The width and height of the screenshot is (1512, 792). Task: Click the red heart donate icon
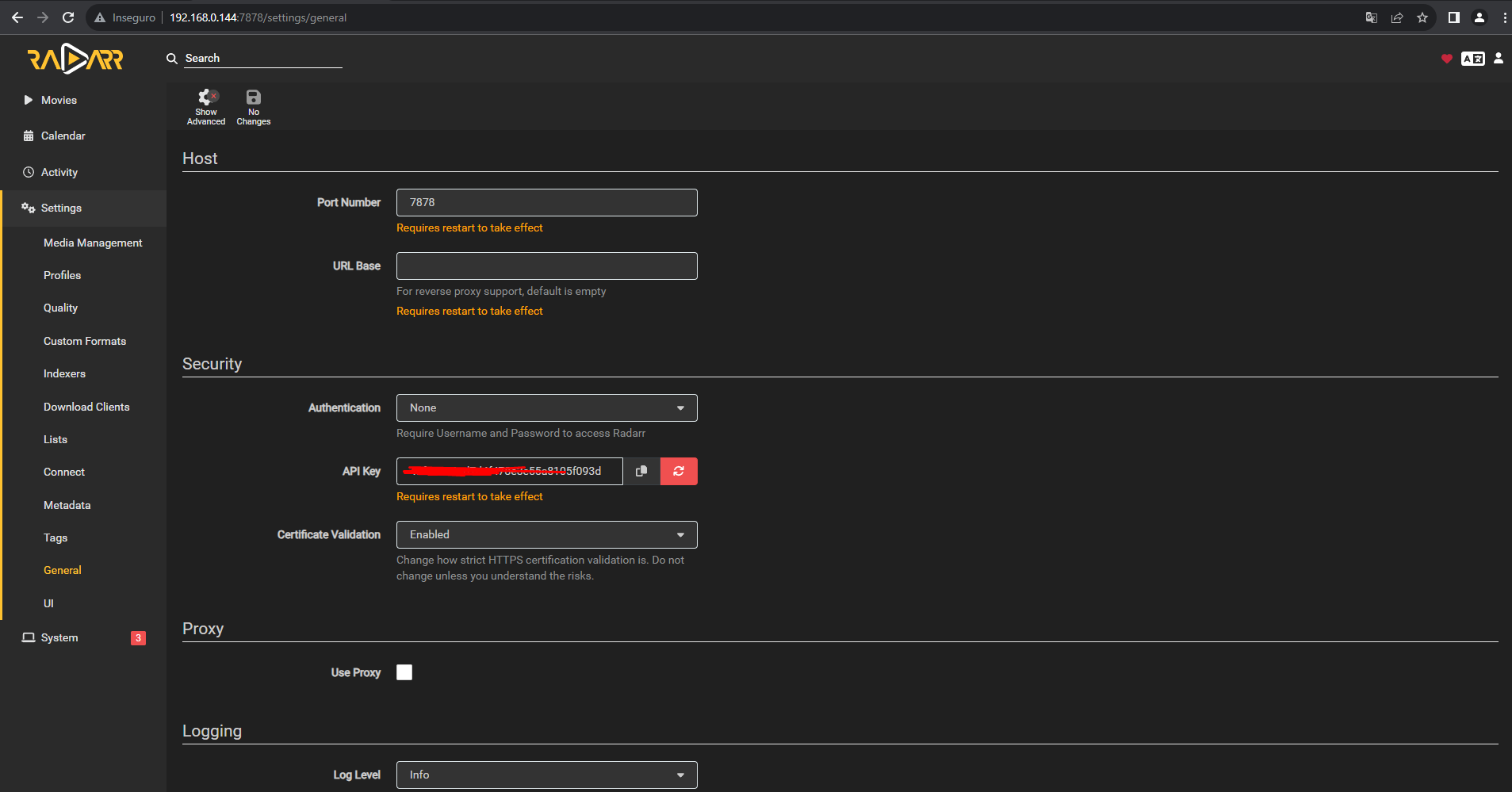(1446, 59)
